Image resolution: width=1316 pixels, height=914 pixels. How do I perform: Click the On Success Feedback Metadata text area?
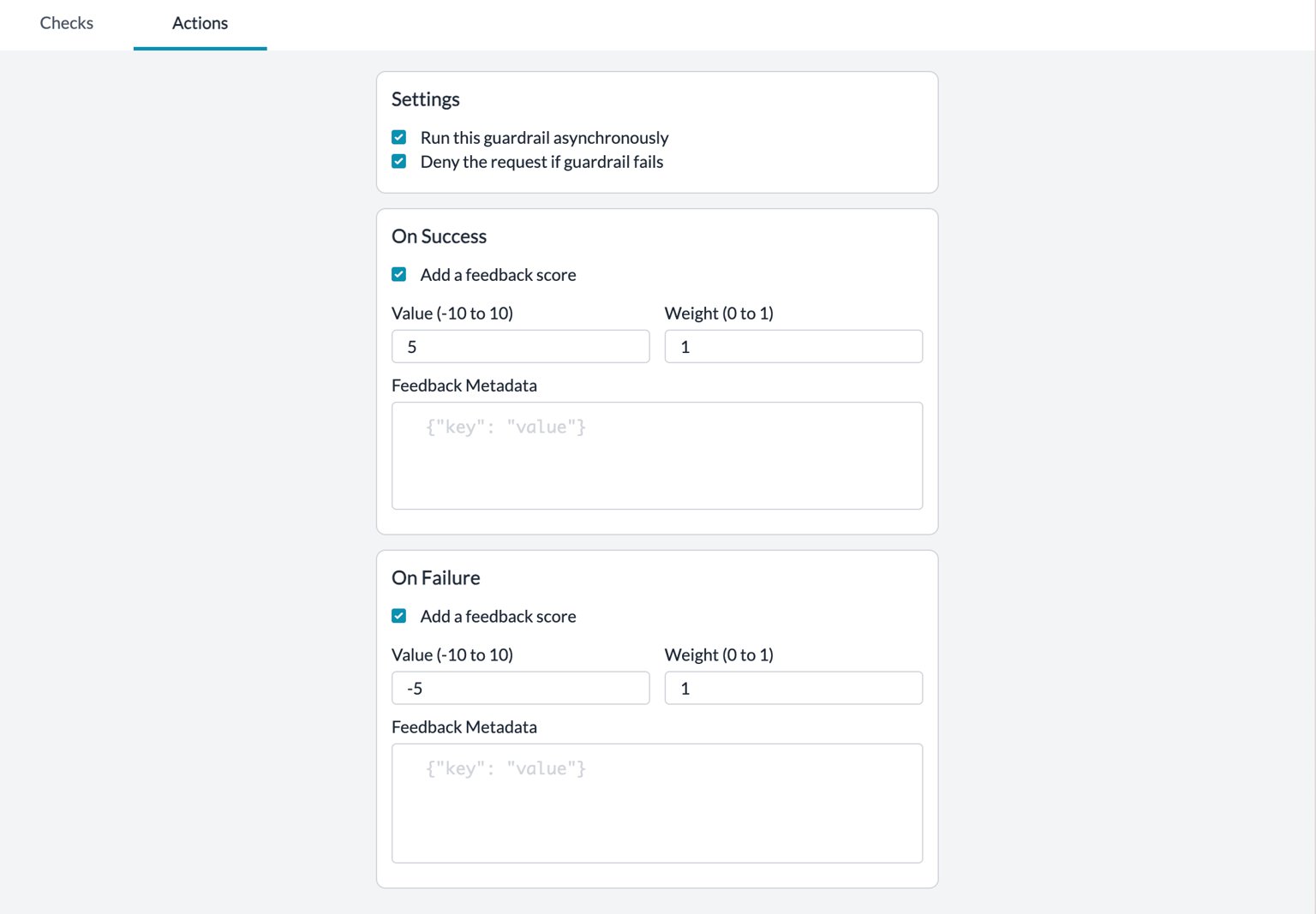pos(657,456)
